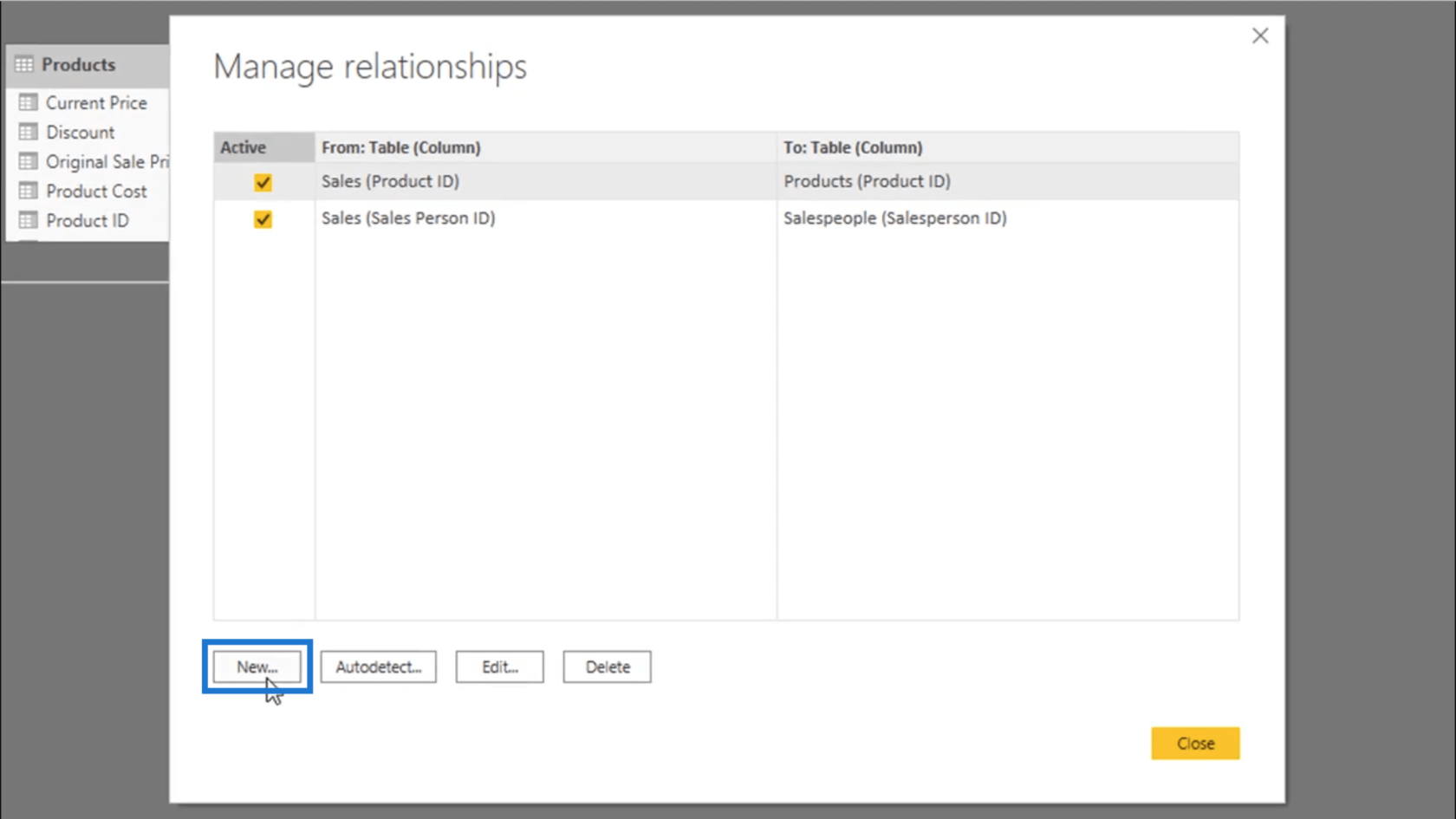This screenshot has width=1456, height=819.
Task: Click the Current Price field icon
Action: click(x=28, y=102)
